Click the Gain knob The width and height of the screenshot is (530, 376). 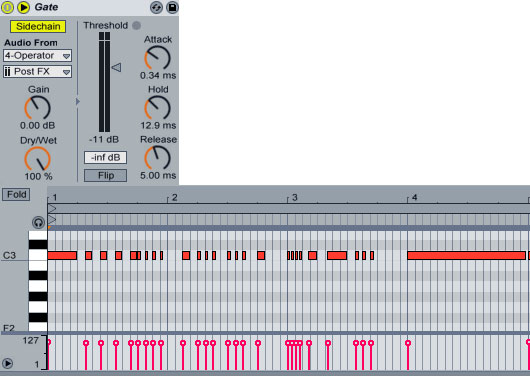click(38, 108)
